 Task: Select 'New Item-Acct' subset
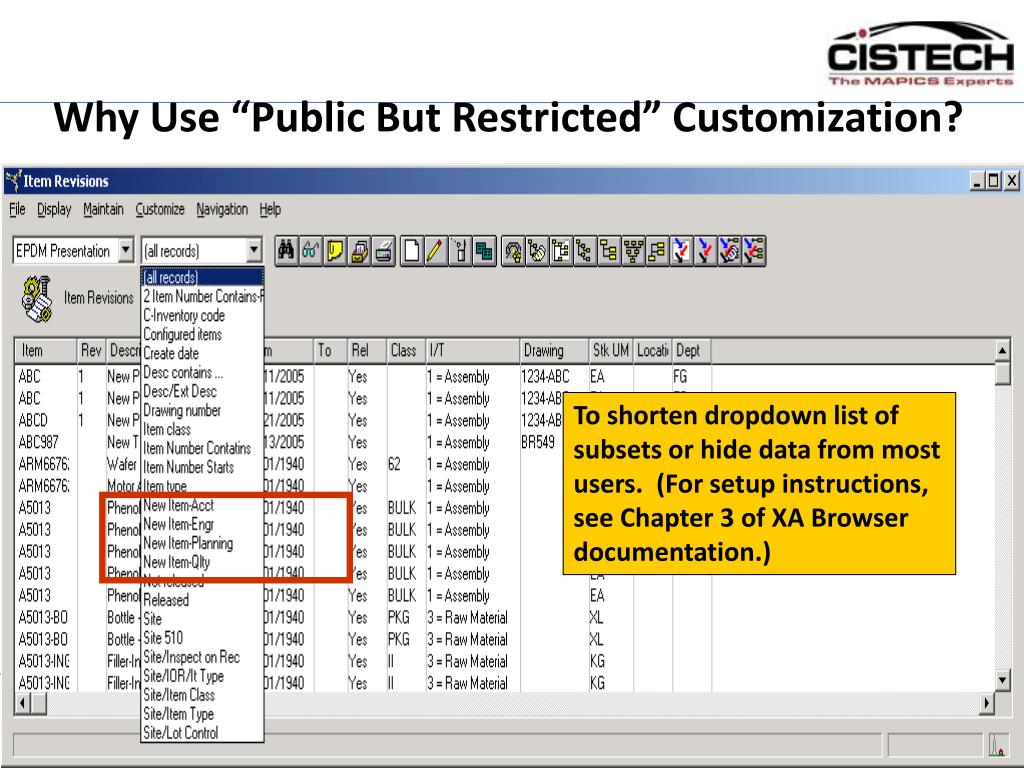(x=202, y=505)
